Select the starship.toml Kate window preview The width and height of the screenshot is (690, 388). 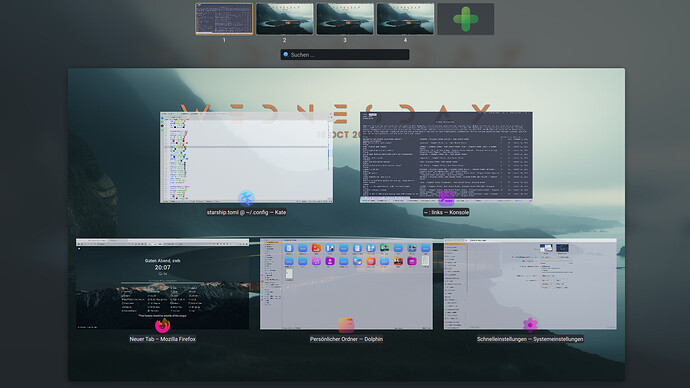click(x=246, y=157)
